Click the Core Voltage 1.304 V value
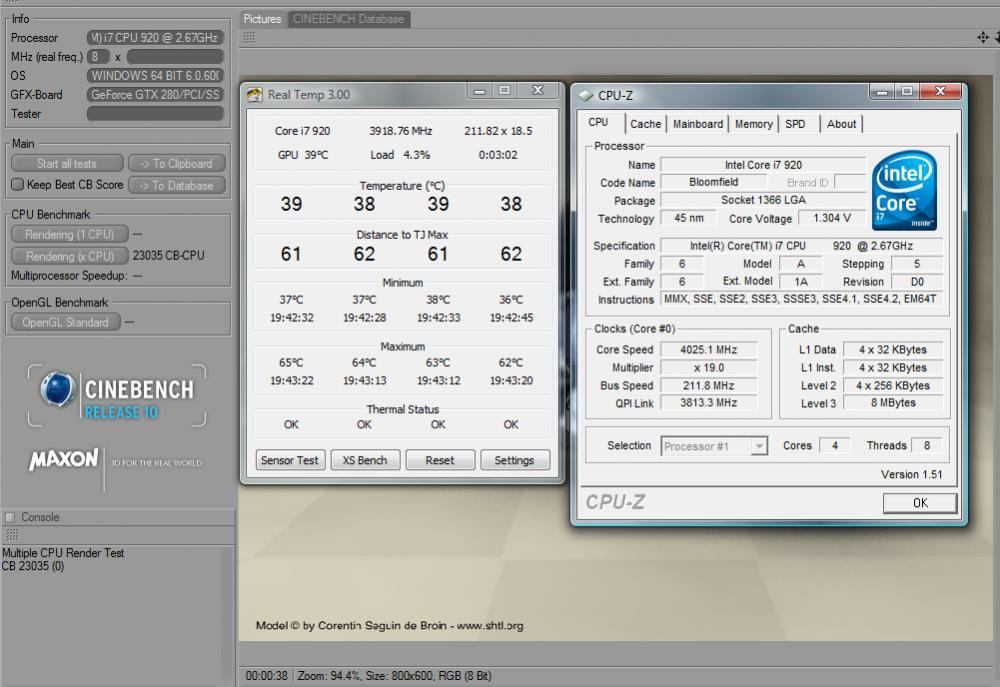Image resolution: width=1000 pixels, height=687 pixels. click(x=832, y=218)
